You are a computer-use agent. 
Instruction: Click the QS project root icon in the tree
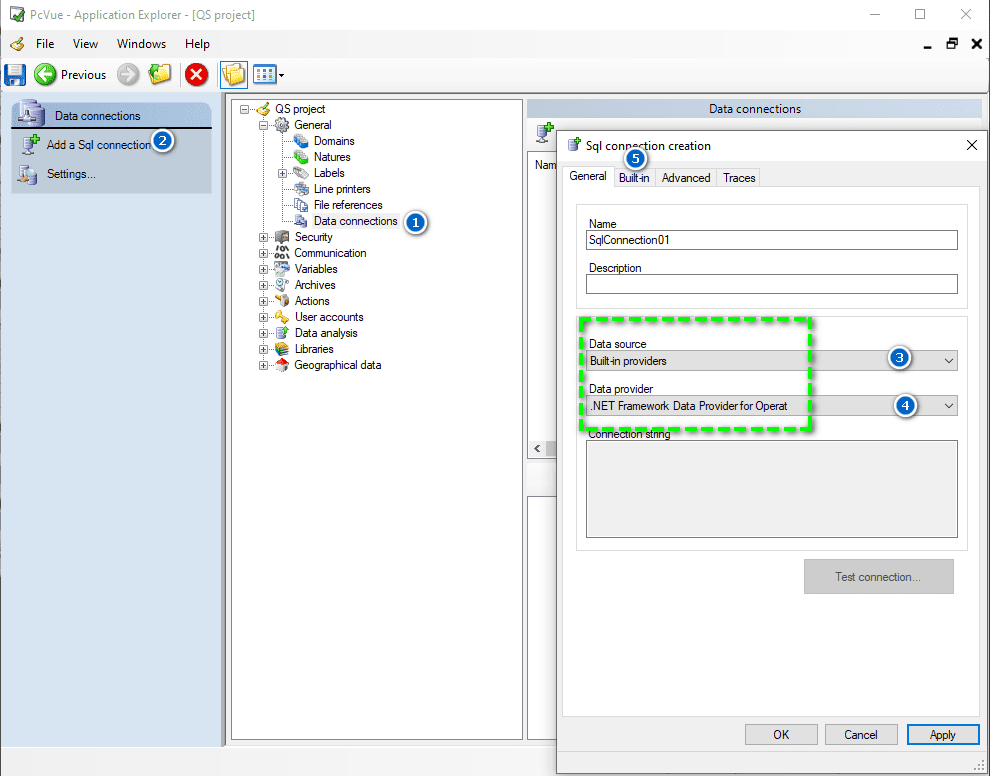[x=263, y=109]
